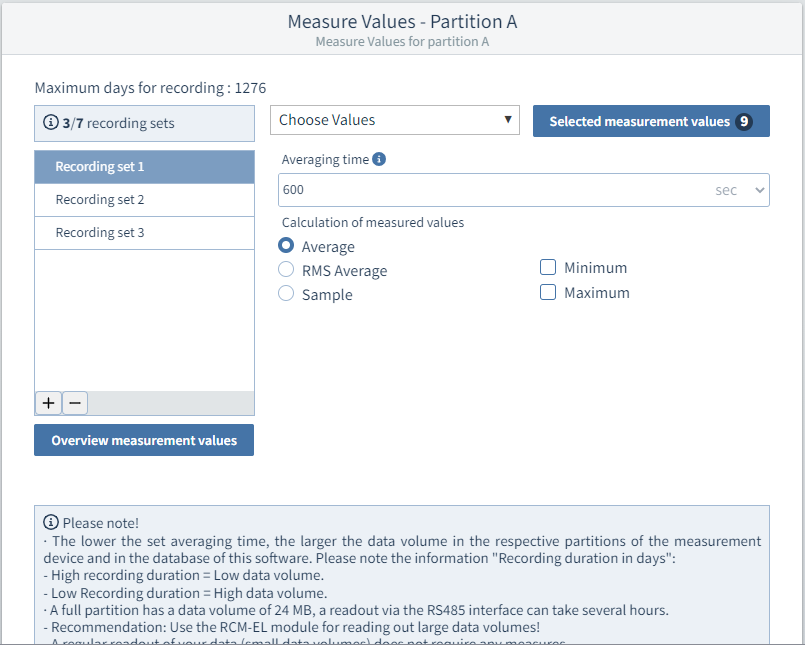Remove recording set with minus button

click(75, 403)
